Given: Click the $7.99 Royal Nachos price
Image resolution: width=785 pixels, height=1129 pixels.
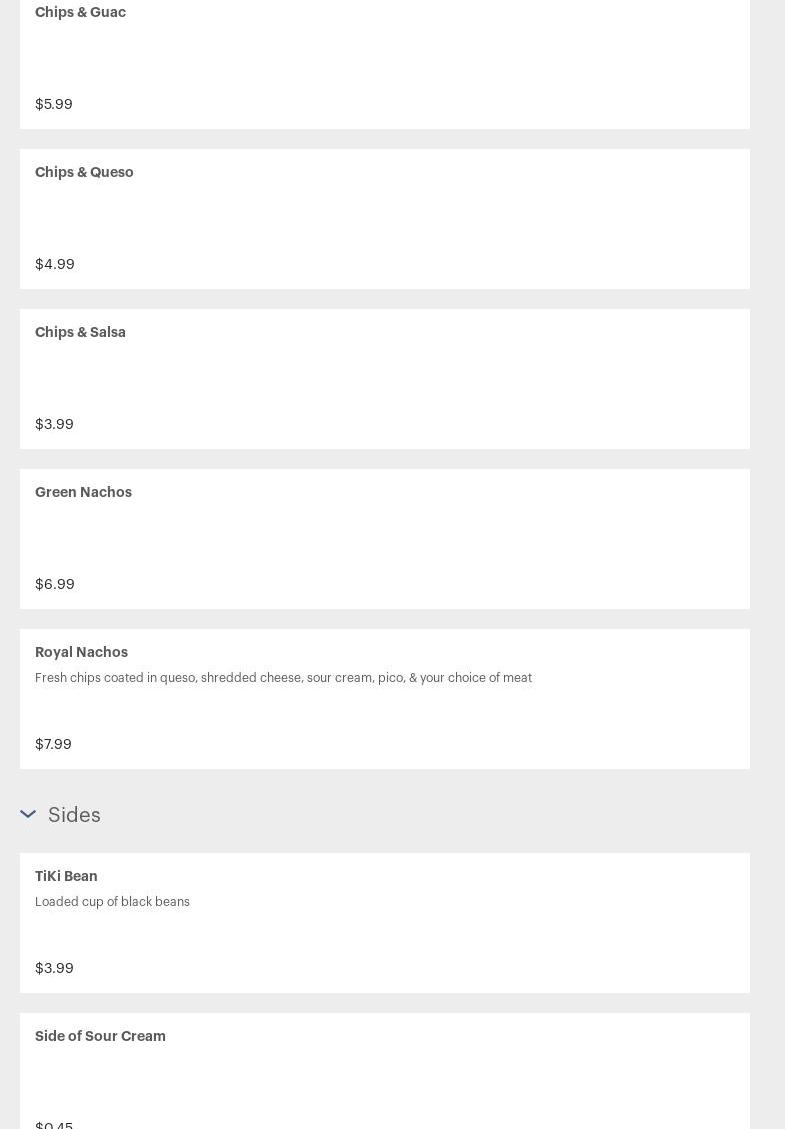Looking at the screenshot, I should click(53, 744).
